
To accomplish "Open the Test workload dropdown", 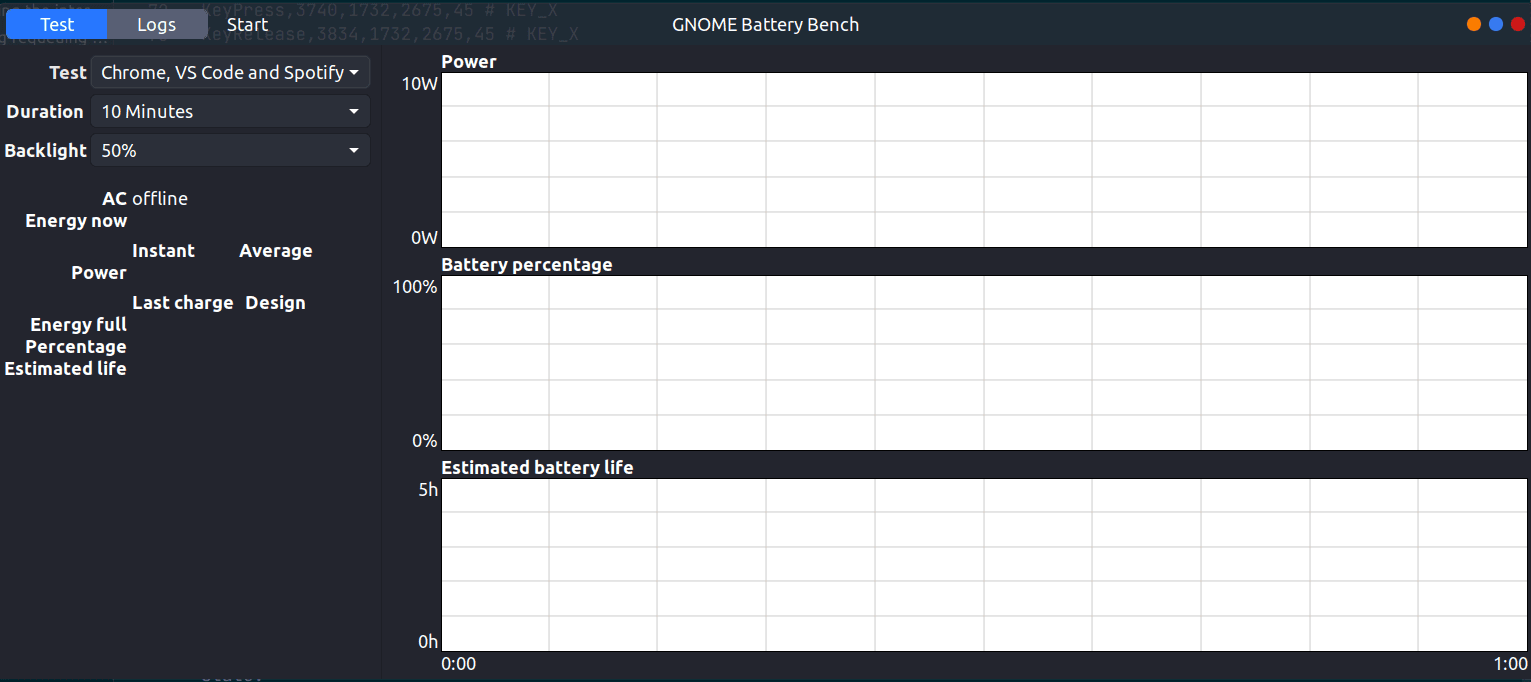I will point(230,72).
